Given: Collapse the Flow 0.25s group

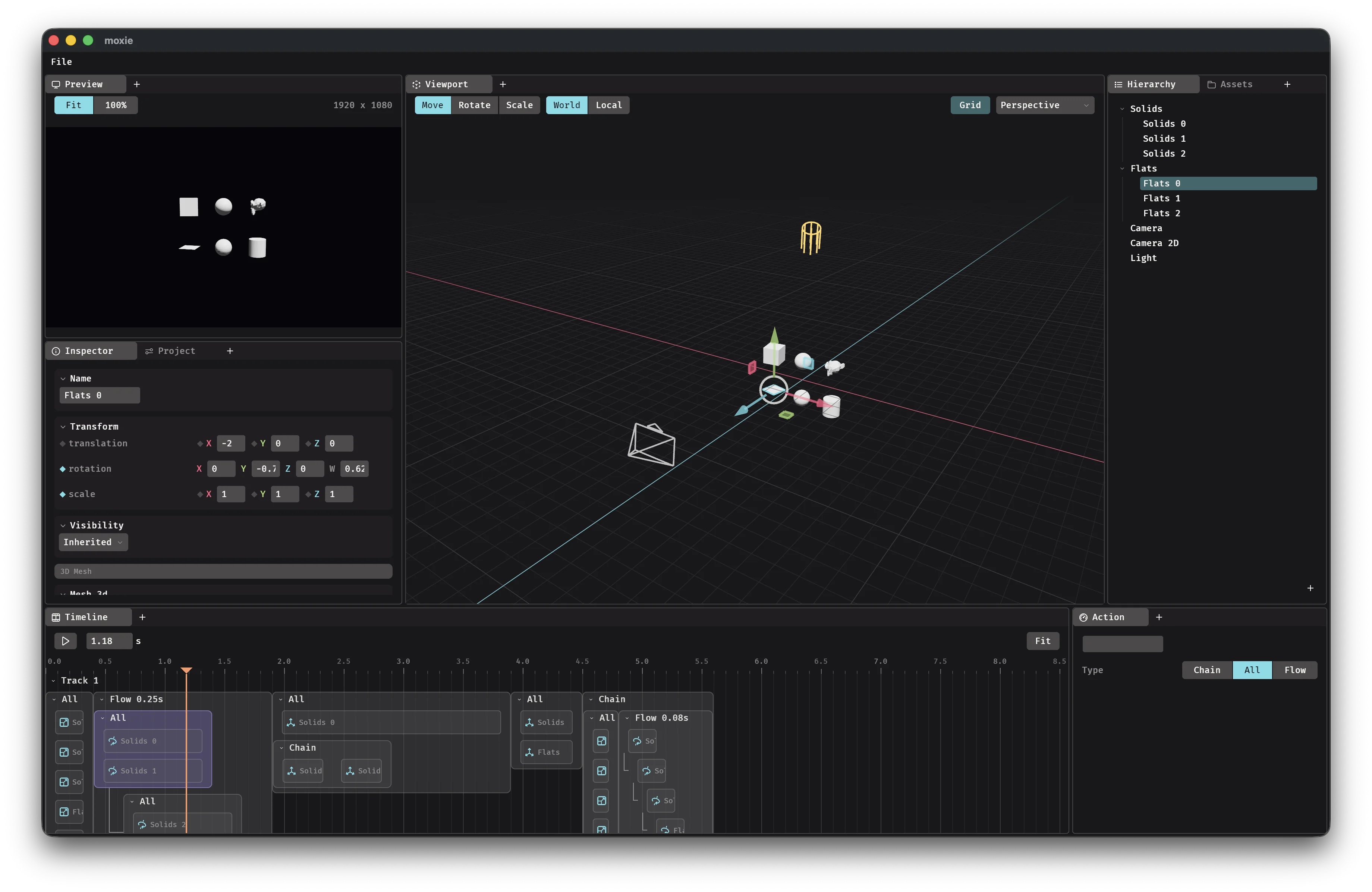Looking at the screenshot, I should [x=101, y=700].
